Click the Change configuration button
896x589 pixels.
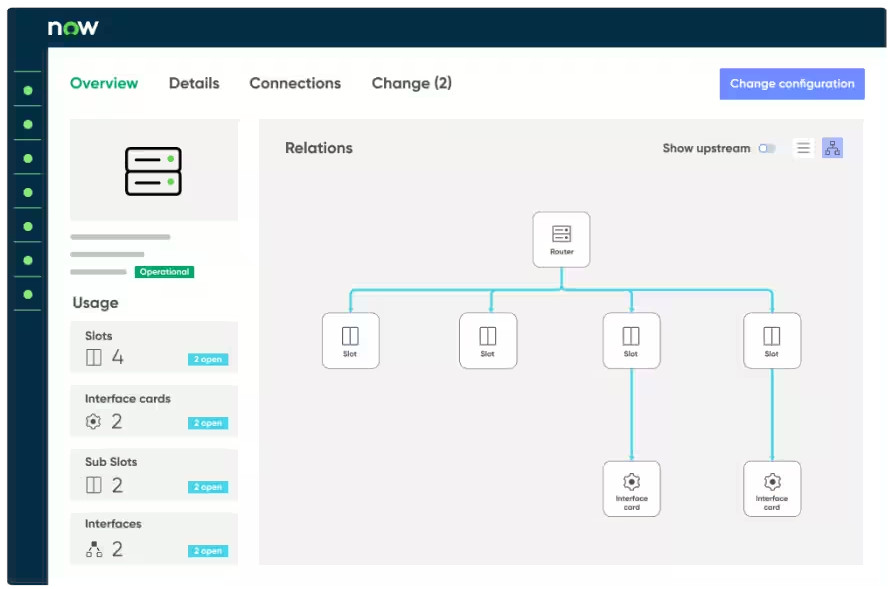pos(791,84)
